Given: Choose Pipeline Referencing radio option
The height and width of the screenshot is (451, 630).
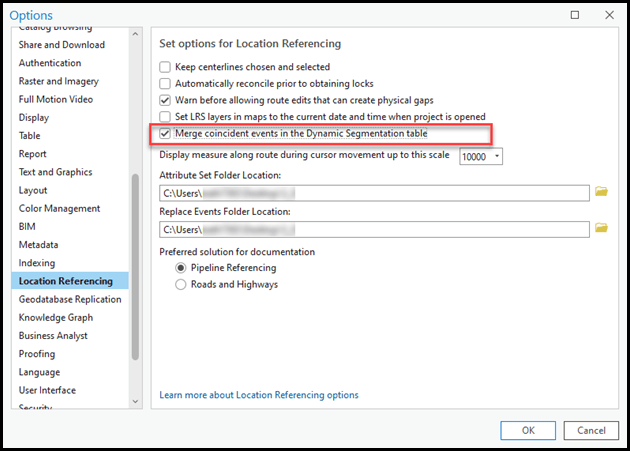Looking at the screenshot, I should [x=181, y=268].
